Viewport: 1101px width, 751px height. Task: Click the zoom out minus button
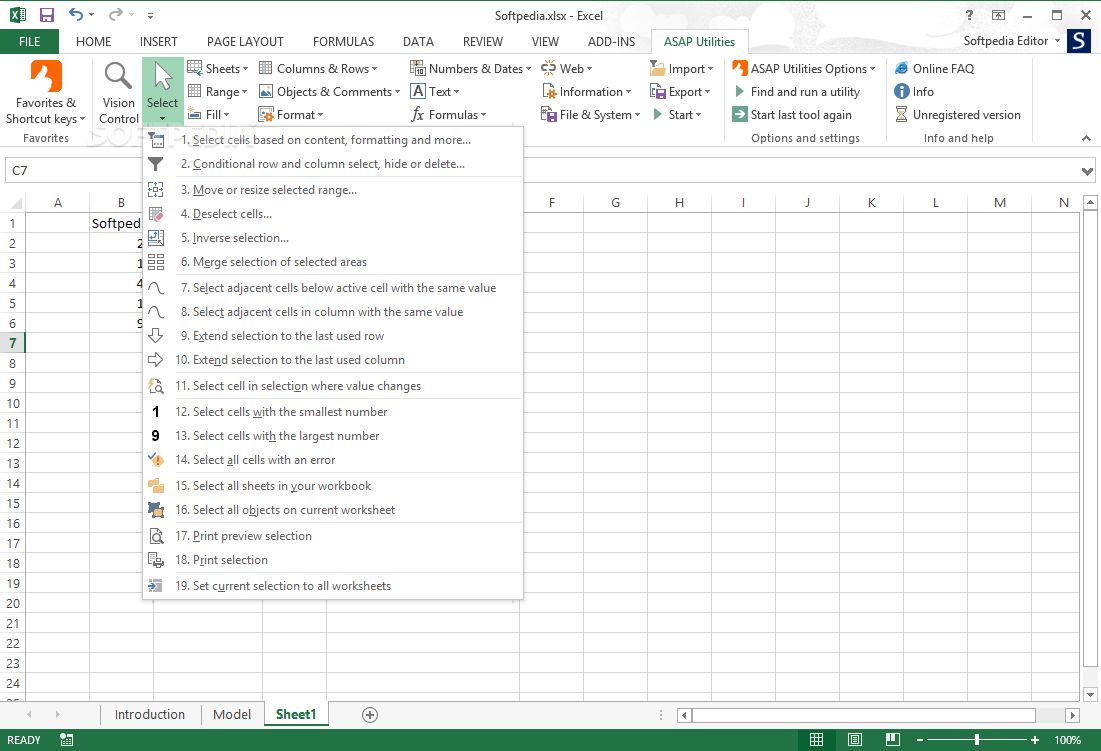click(920, 740)
